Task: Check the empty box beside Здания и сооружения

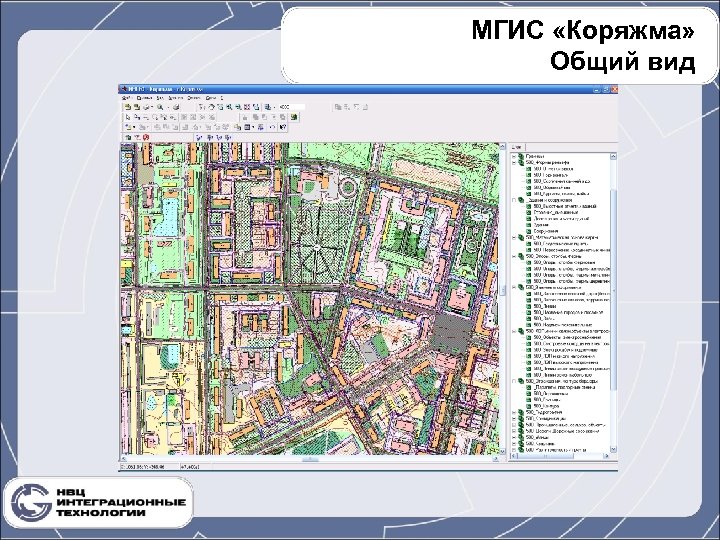Action: click(514, 200)
